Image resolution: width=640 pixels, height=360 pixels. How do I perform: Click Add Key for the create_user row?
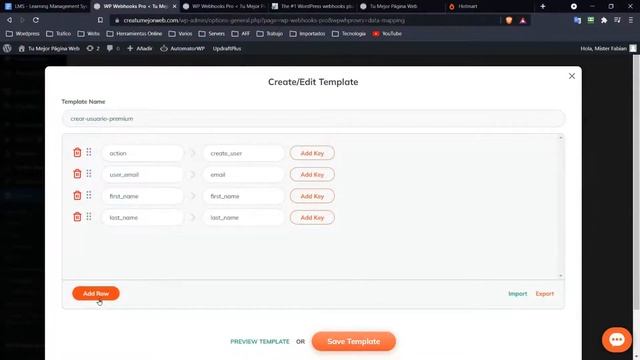coord(312,153)
